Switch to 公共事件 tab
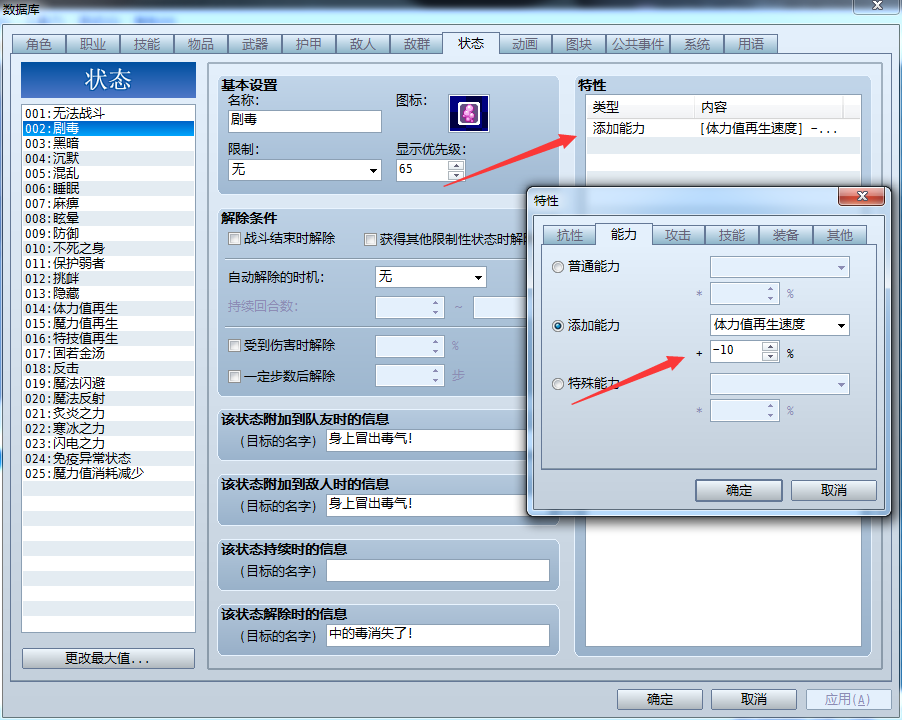This screenshot has width=902, height=720. point(637,44)
